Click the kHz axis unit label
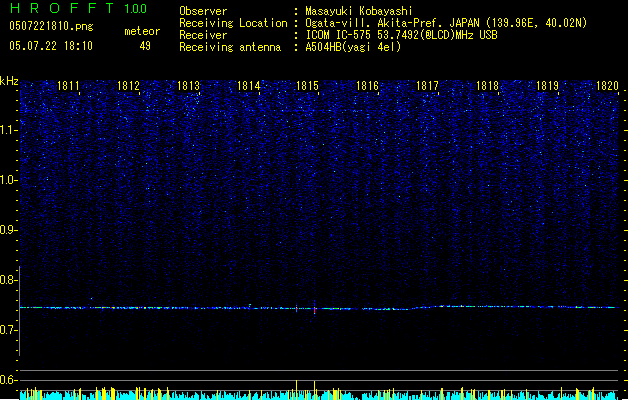 9,81
